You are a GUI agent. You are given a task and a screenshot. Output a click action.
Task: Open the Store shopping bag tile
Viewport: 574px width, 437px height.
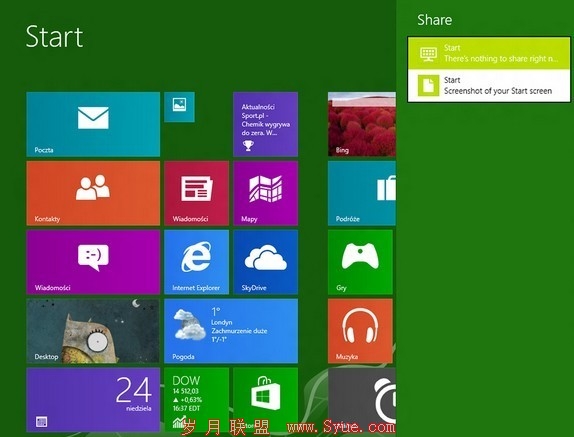click(x=265, y=400)
